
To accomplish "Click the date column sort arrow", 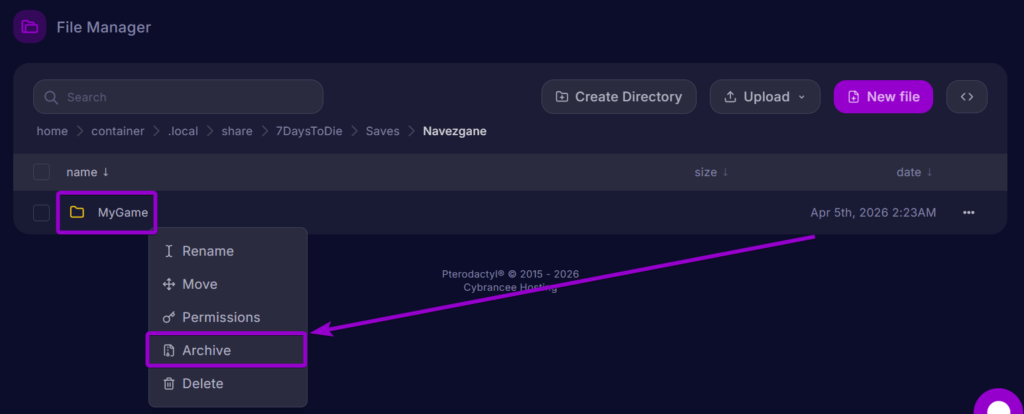I will tap(929, 172).
